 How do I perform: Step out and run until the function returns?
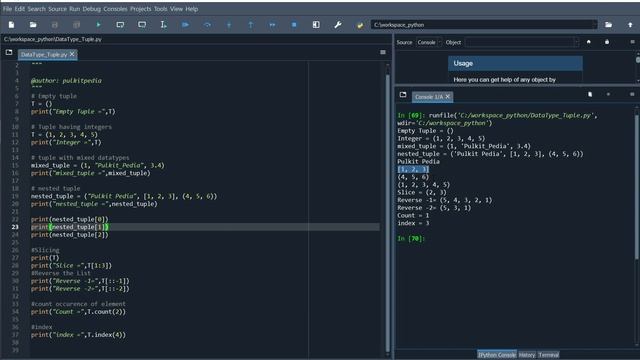251,25
